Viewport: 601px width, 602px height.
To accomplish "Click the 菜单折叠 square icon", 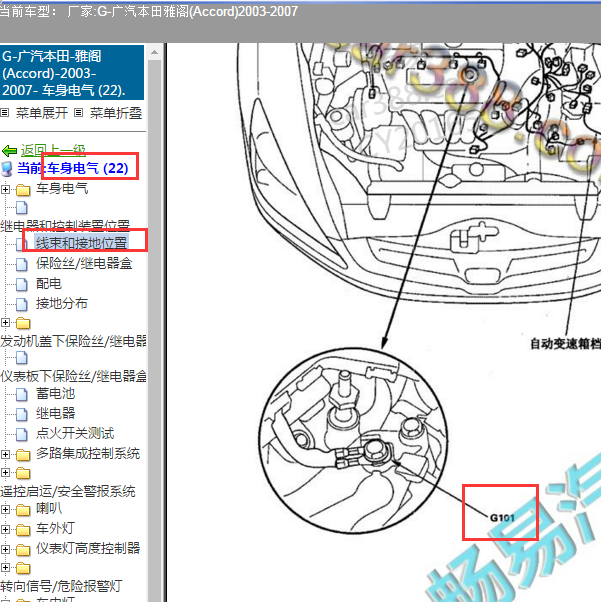I will pyautogui.click(x=78, y=112).
